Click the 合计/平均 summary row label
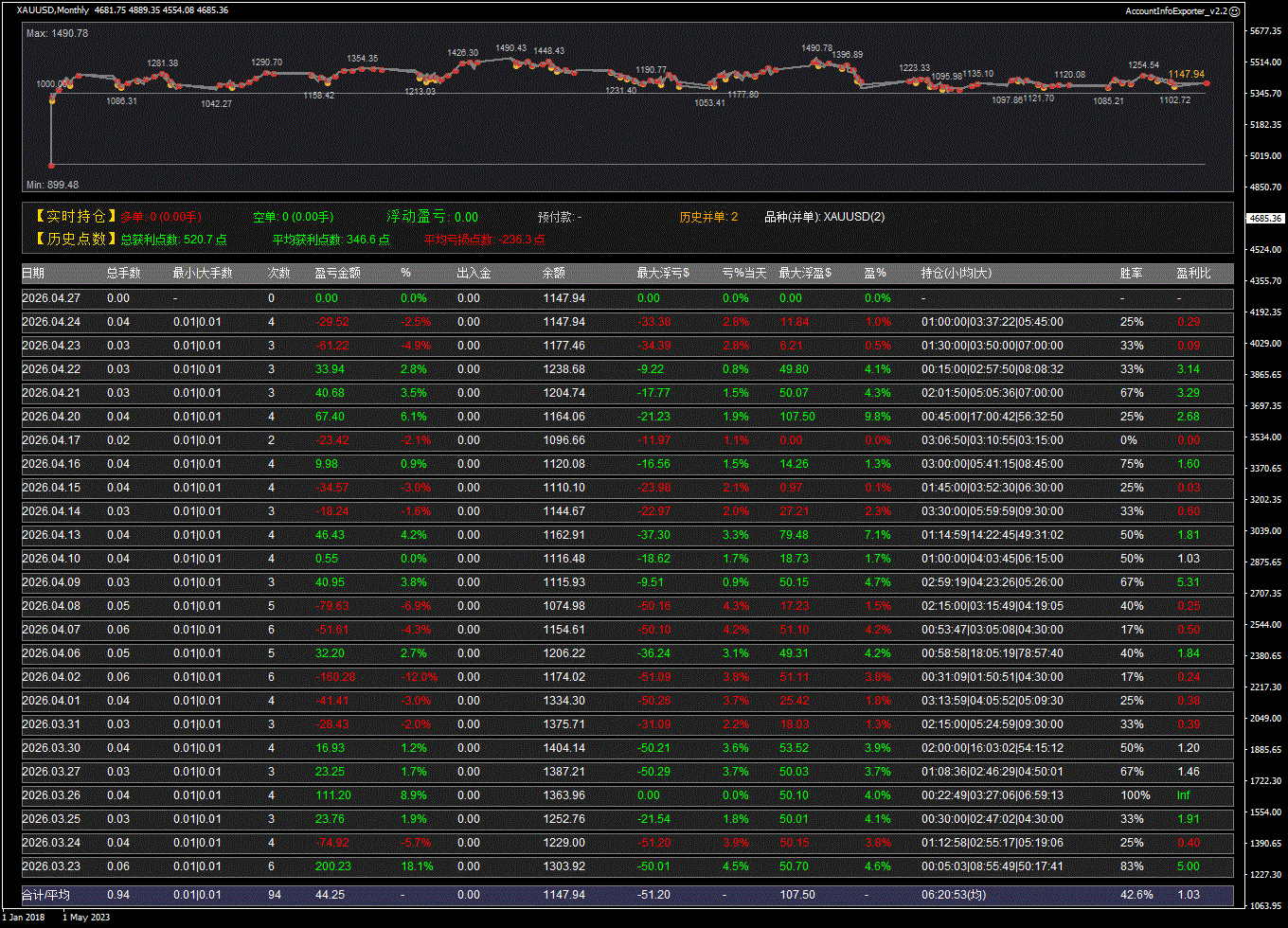 (45, 895)
